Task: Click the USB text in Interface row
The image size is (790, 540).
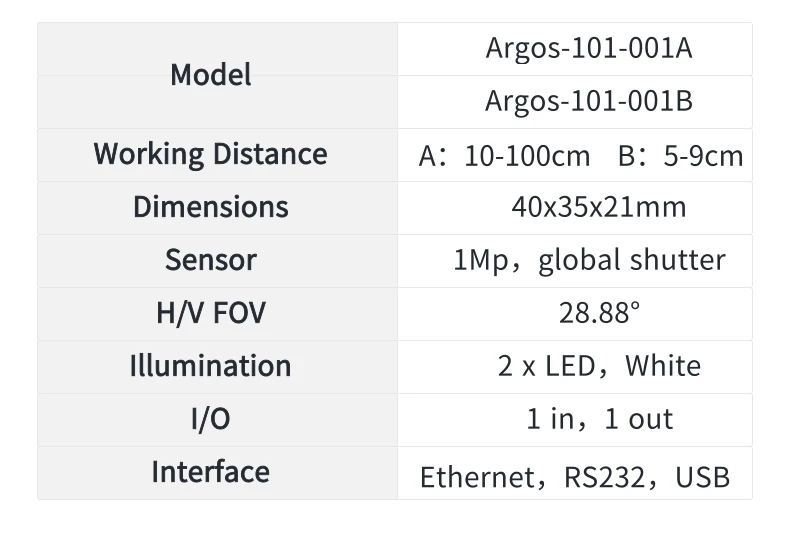Action: click(702, 477)
